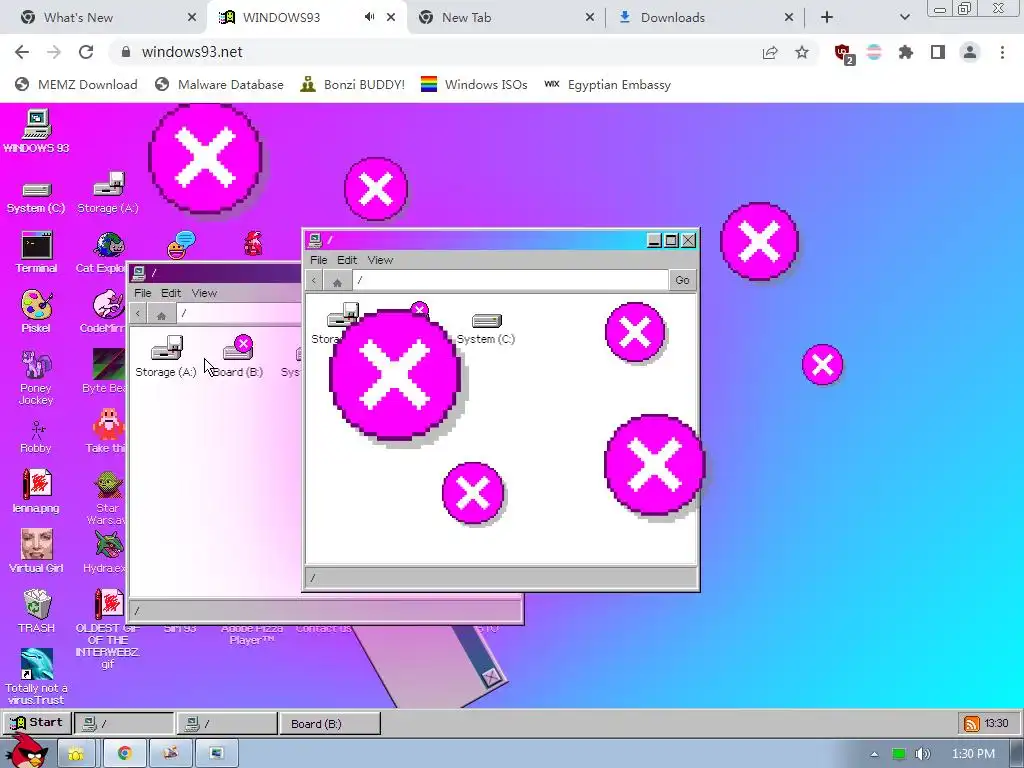Screen dimensions: 1024x768
Task: Open the TRASH recycle bin icon
Action: pyautogui.click(x=37, y=611)
